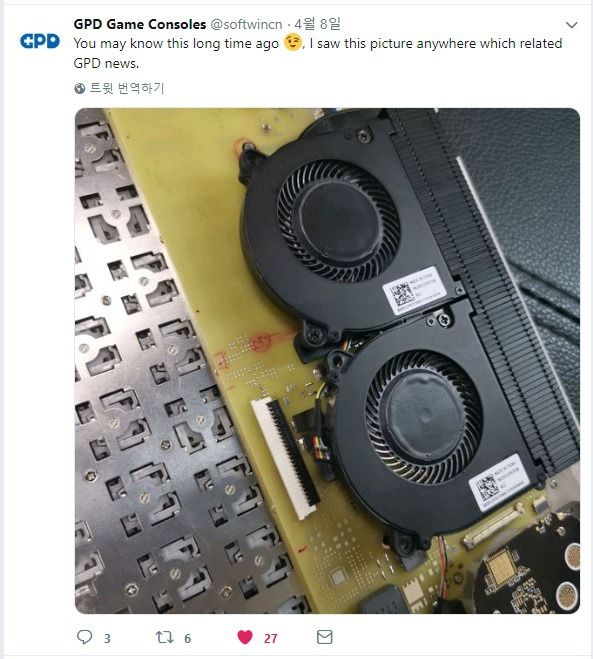Click the tweet text mentioning GPD news

coord(318,53)
